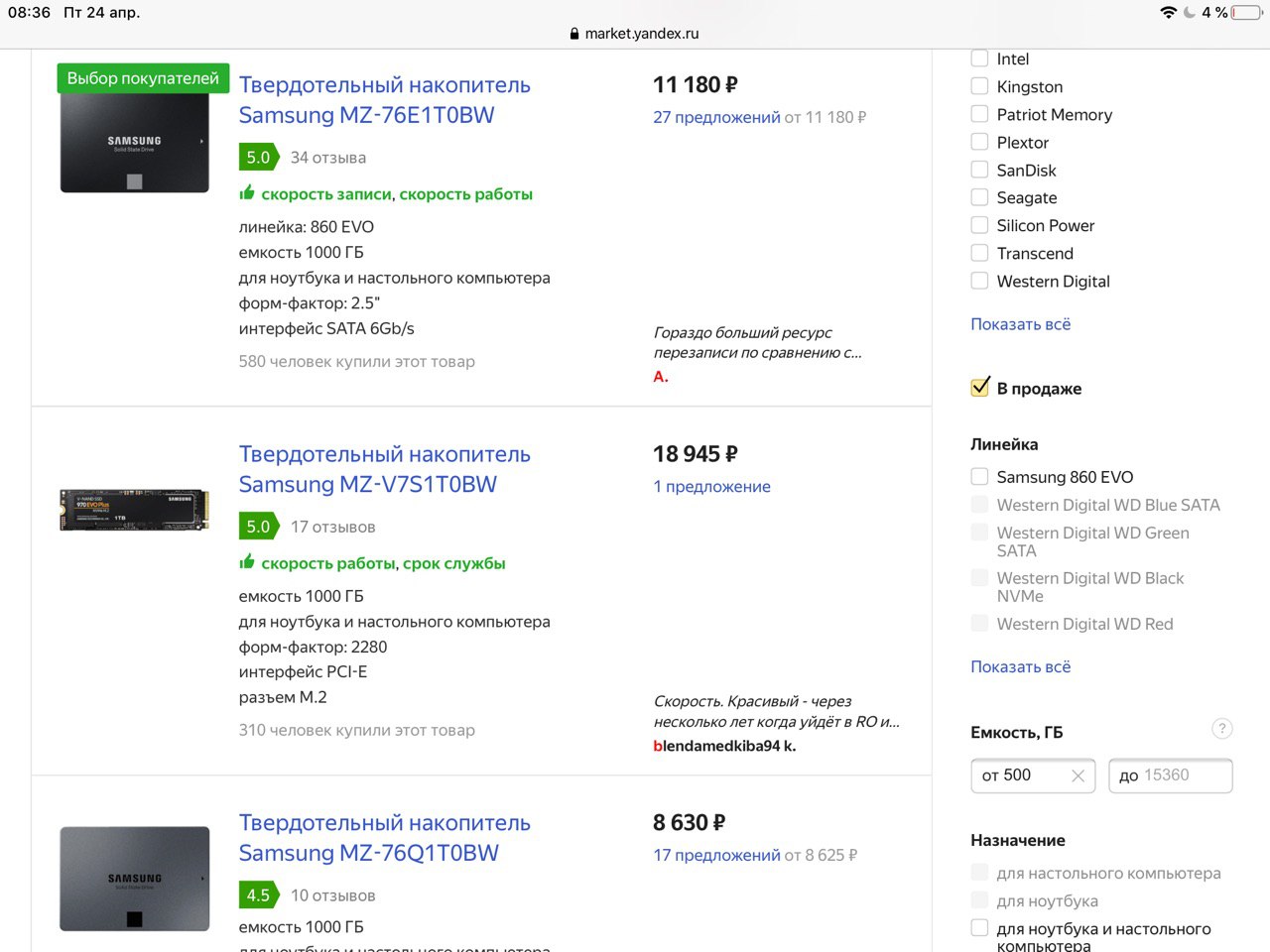Screen dimensions: 1270x952
Task: Click the Wi-Fi status icon
Action: [x=1168, y=12]
